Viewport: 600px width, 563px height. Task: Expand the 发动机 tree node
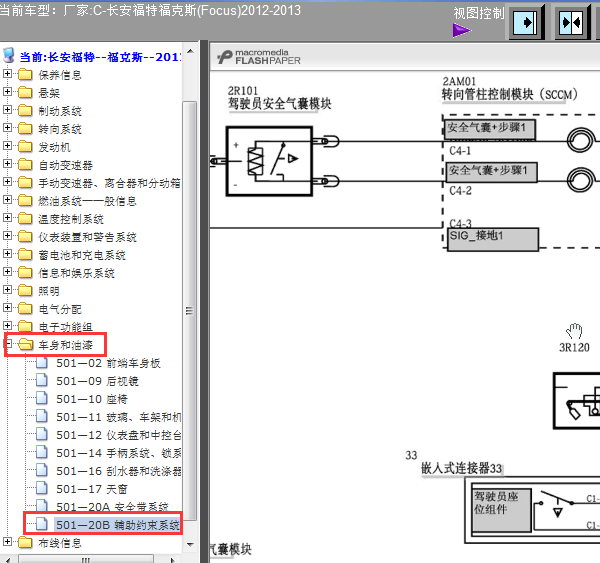coord(7,145)
